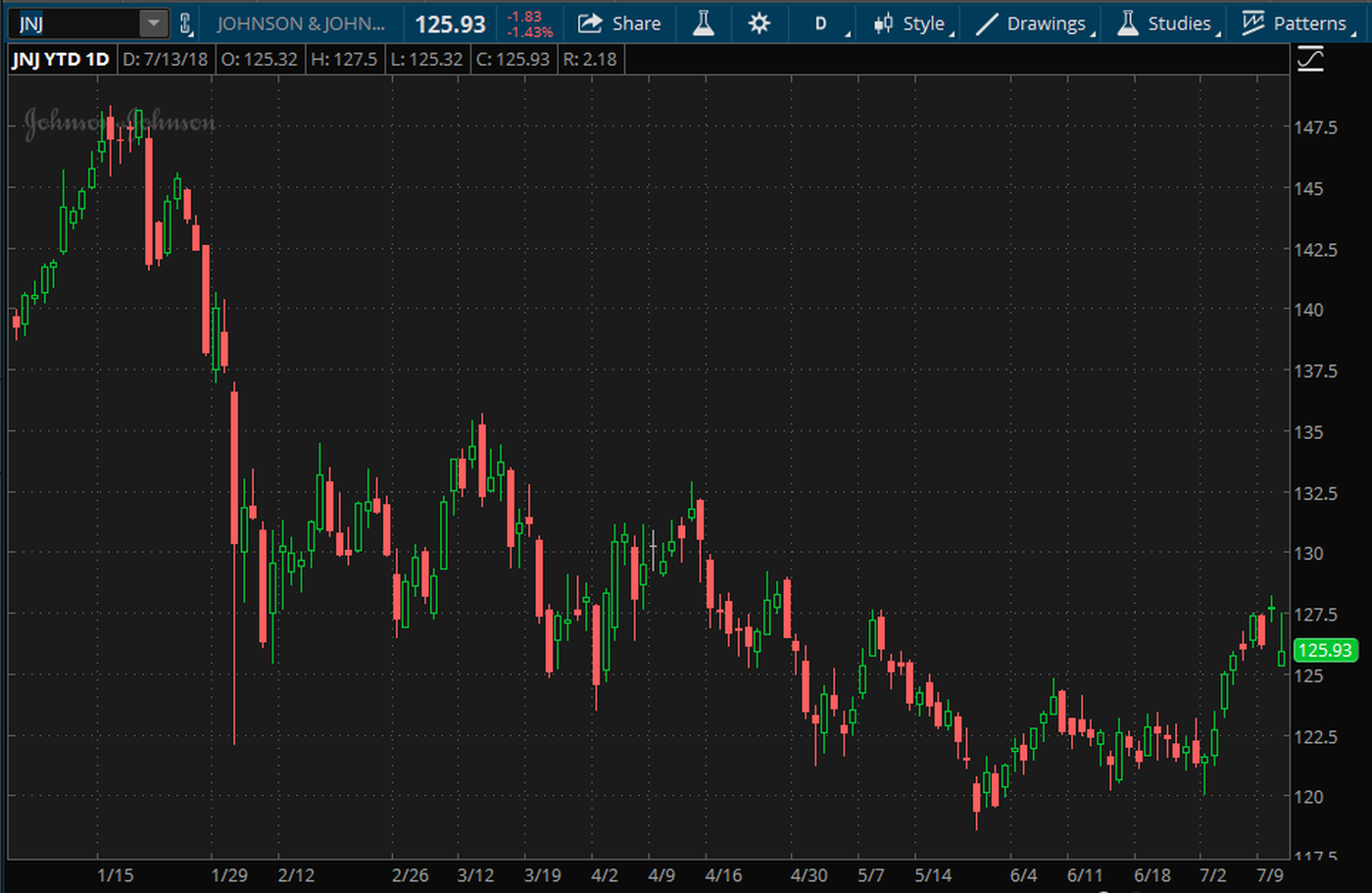This screenshot has width=1372, height=893.
Task: Click the Studies beaker icon
Action: 1128,24
